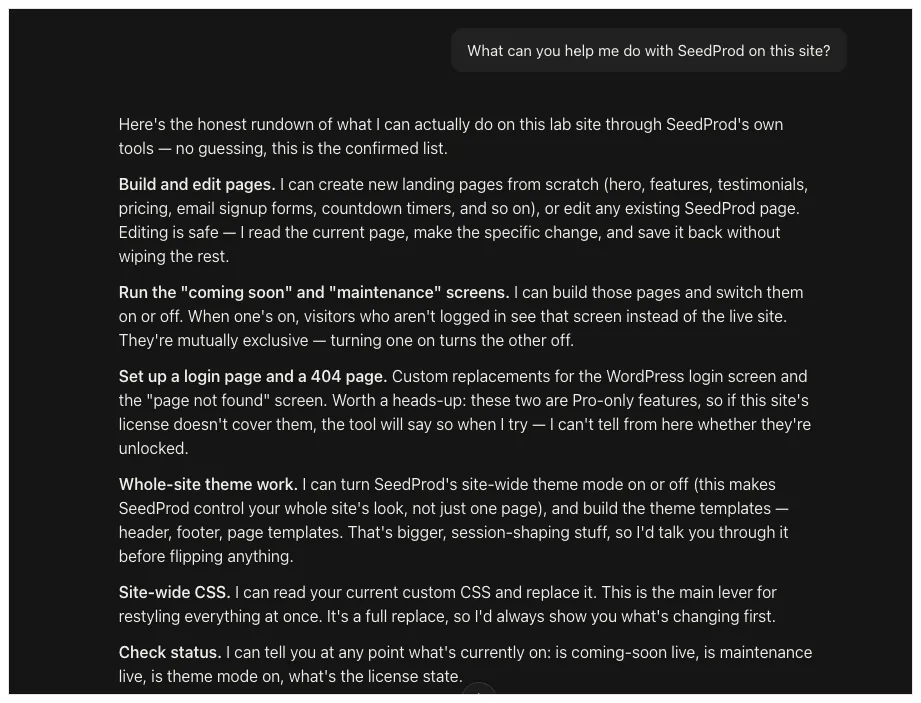Click the bold "Whole-site theme work." heading
Screen dimensions: 921x703
tap(208, 485)
